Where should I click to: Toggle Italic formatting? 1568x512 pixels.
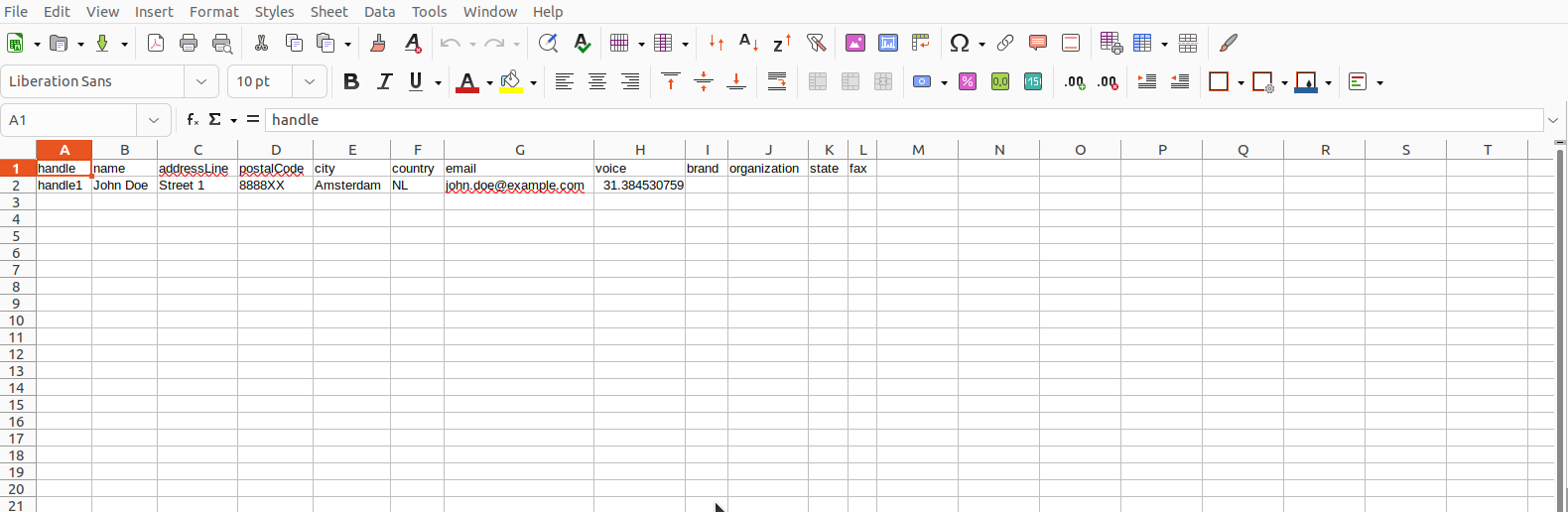385,81
